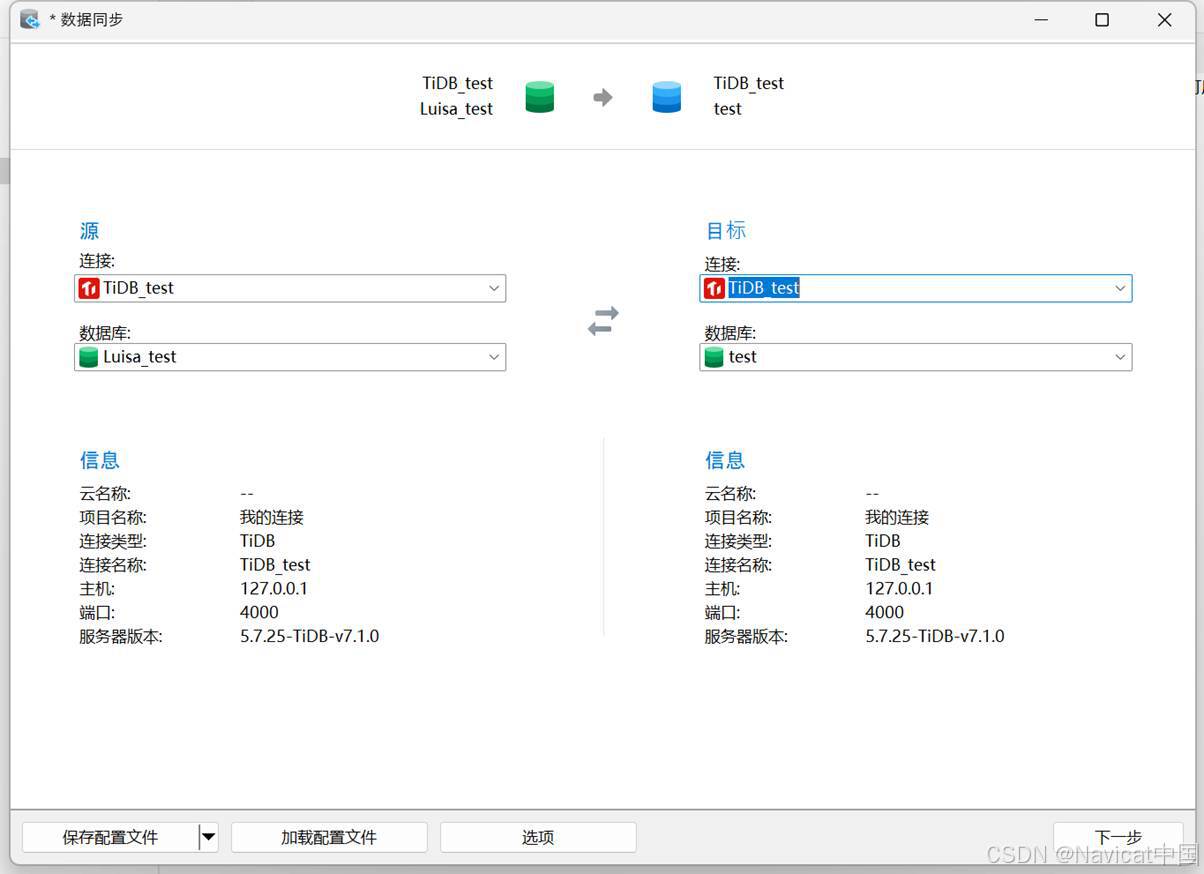
Task: Click target port value 4000
Action: tap(885, 612)
